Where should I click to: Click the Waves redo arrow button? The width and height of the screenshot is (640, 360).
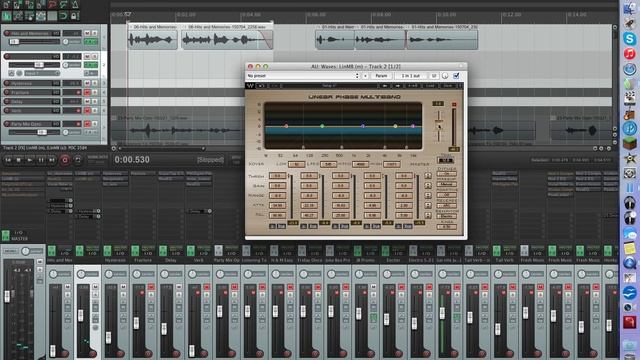coord(275,86)
